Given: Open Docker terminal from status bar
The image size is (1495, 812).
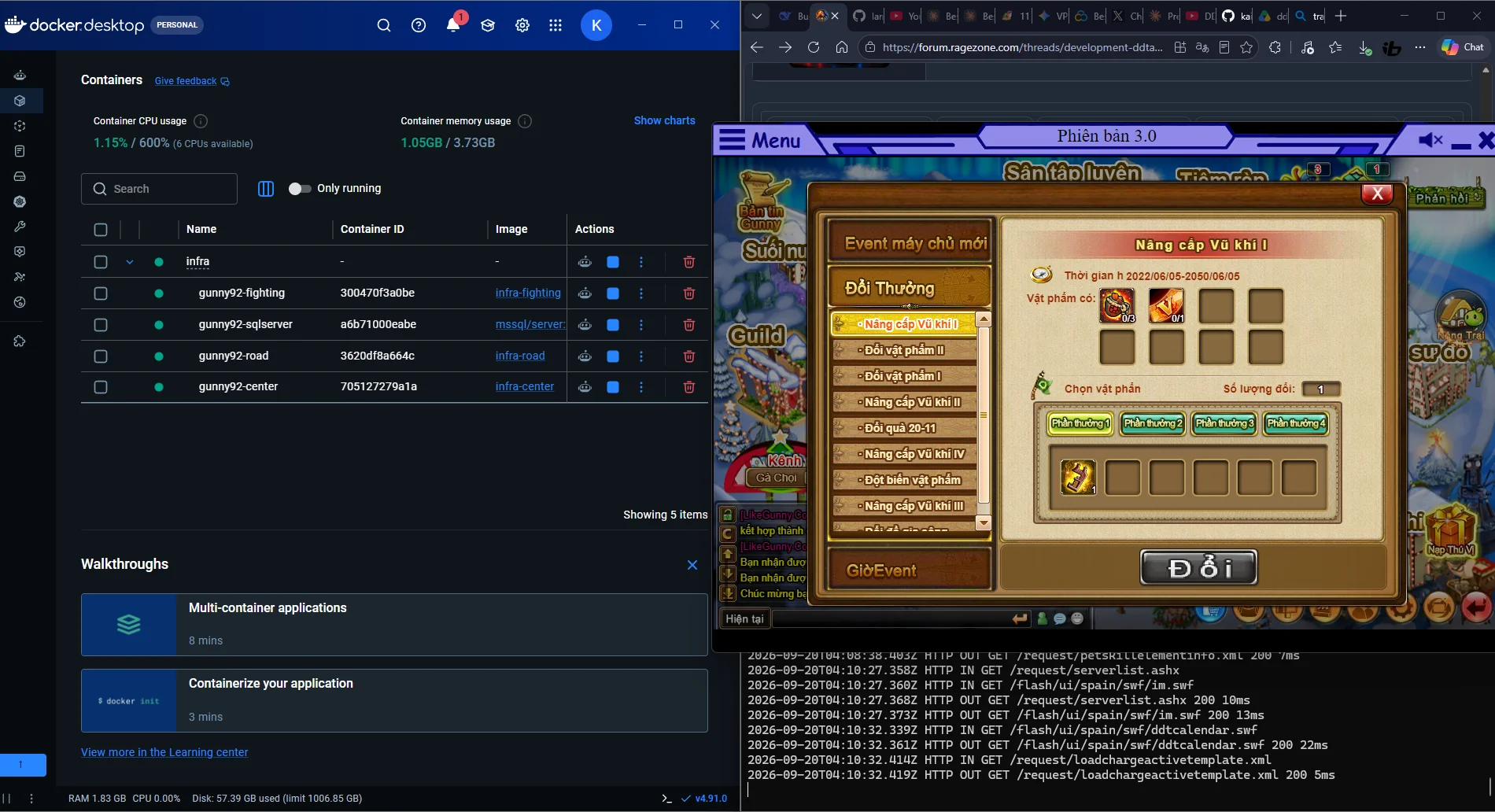Looking at the screenshot, I should (666, 799).
